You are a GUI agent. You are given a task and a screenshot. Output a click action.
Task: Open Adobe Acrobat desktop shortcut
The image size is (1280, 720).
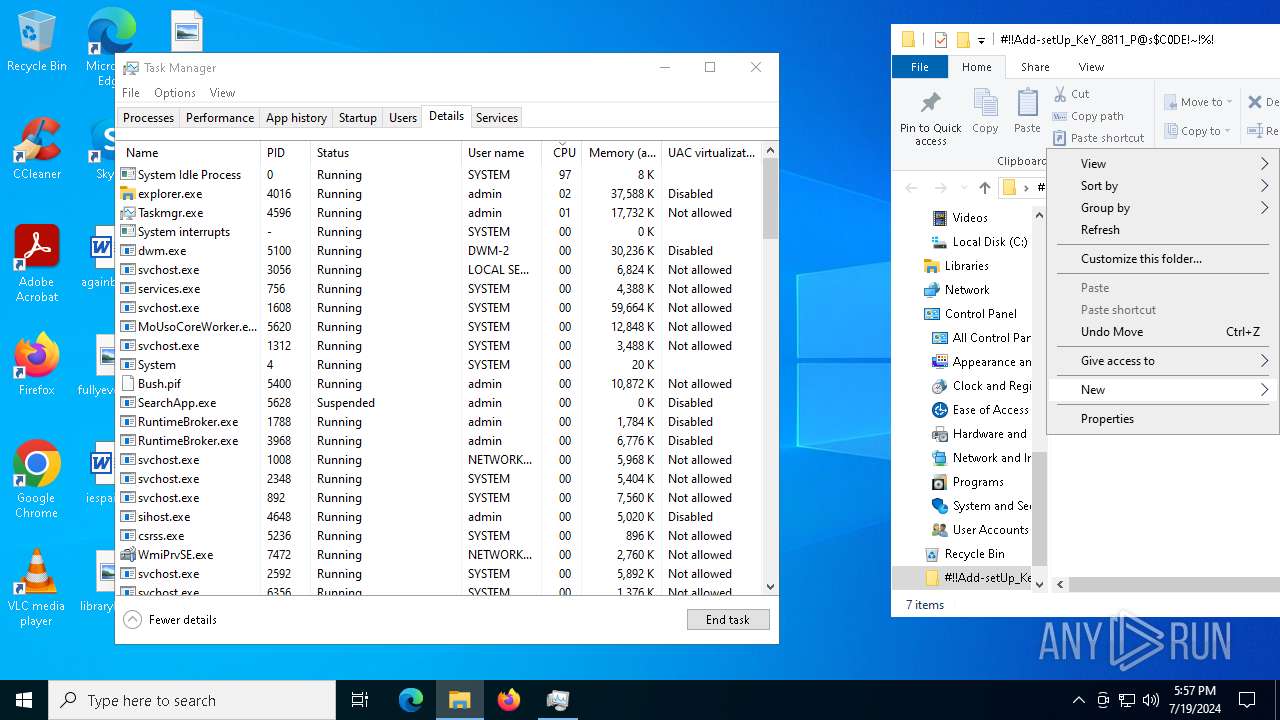pyautogui.click(x=36, y=264)
